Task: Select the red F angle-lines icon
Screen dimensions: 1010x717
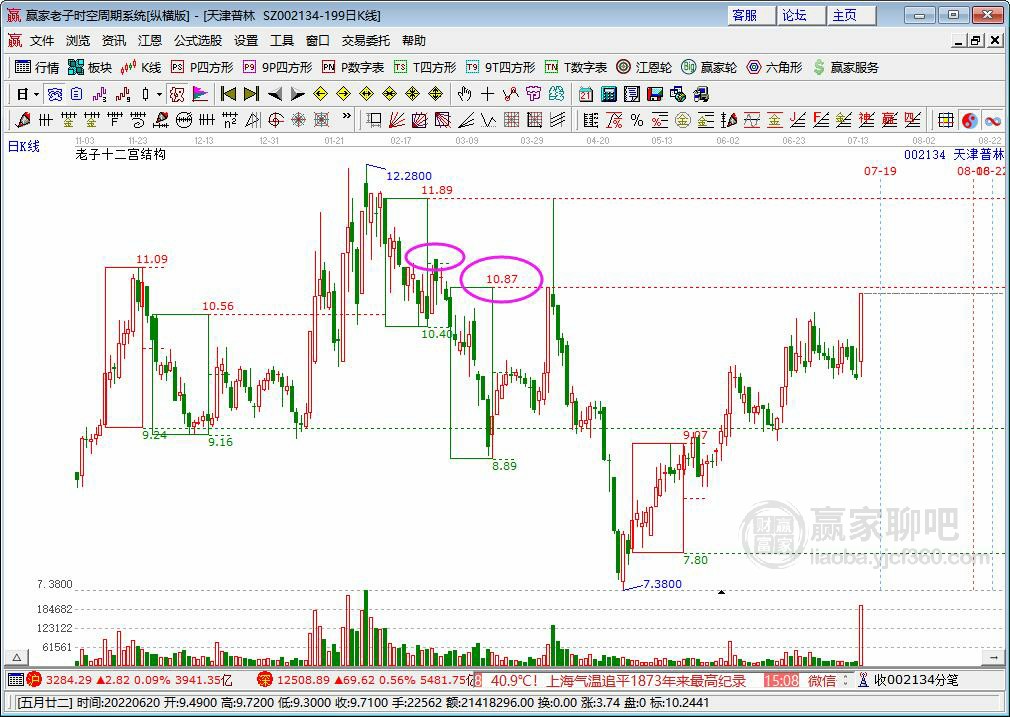Action: coord(821,120)
